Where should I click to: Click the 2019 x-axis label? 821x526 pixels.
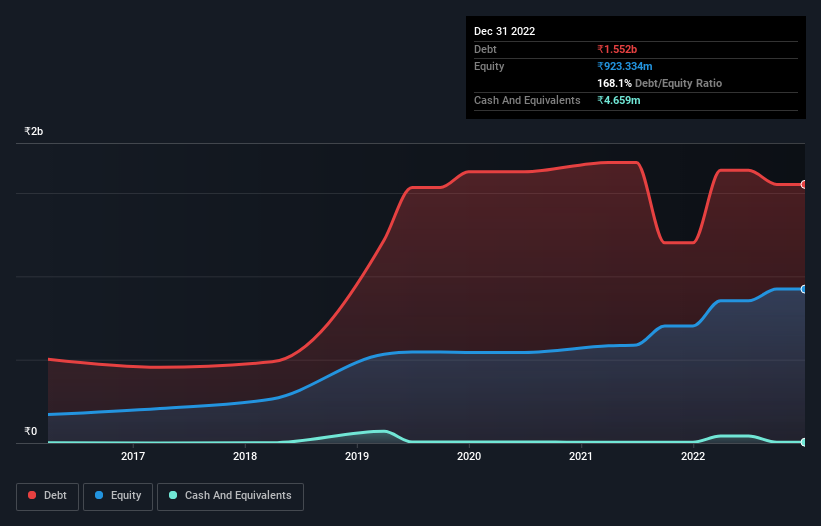357,456
